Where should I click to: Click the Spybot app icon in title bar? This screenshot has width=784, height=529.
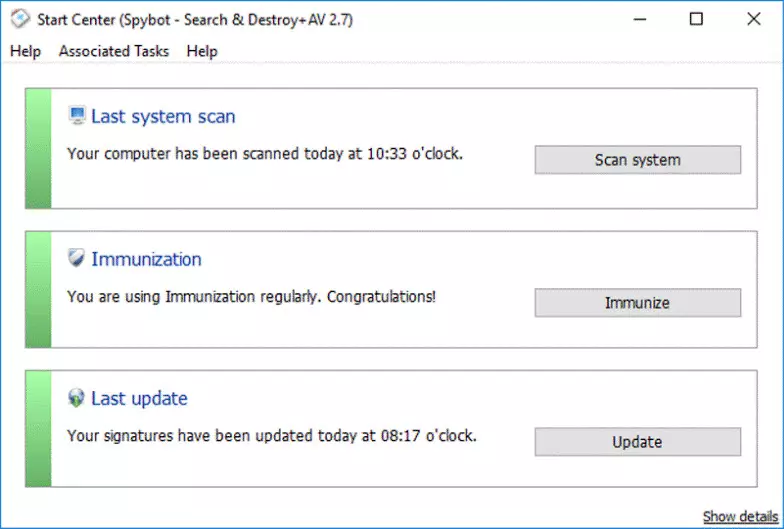[20, 20]
